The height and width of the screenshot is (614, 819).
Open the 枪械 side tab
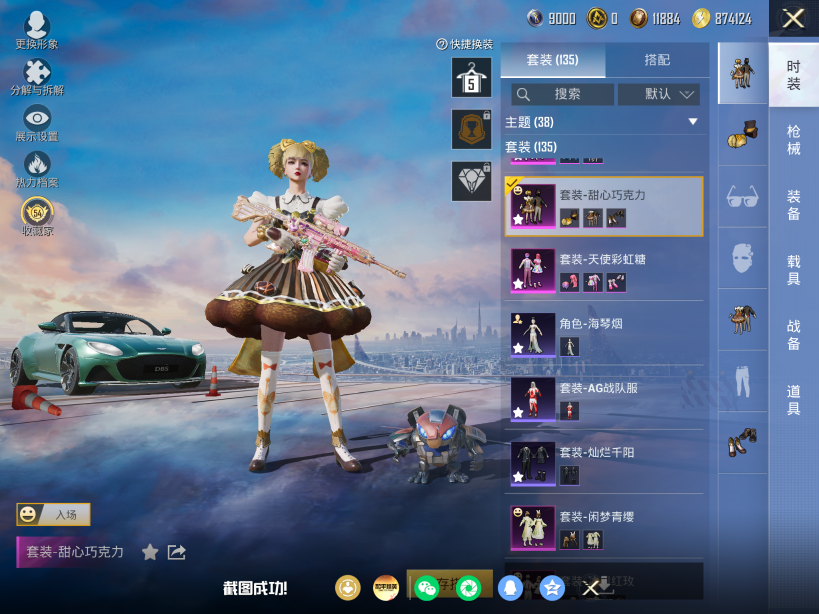point(793,140)
